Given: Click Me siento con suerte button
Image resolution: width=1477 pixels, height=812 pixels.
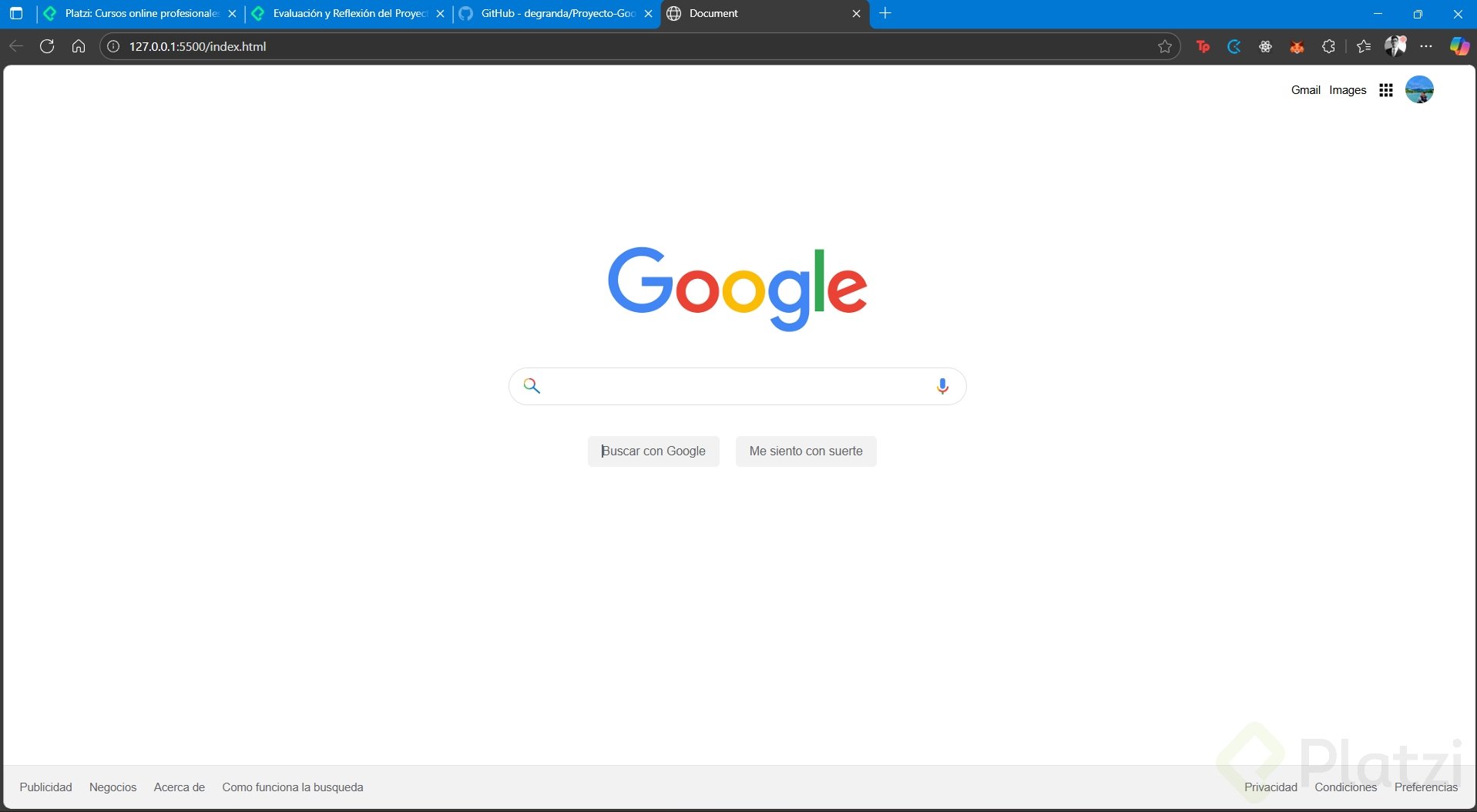Looking at the screenshot, I should click(x=806, y=451).
